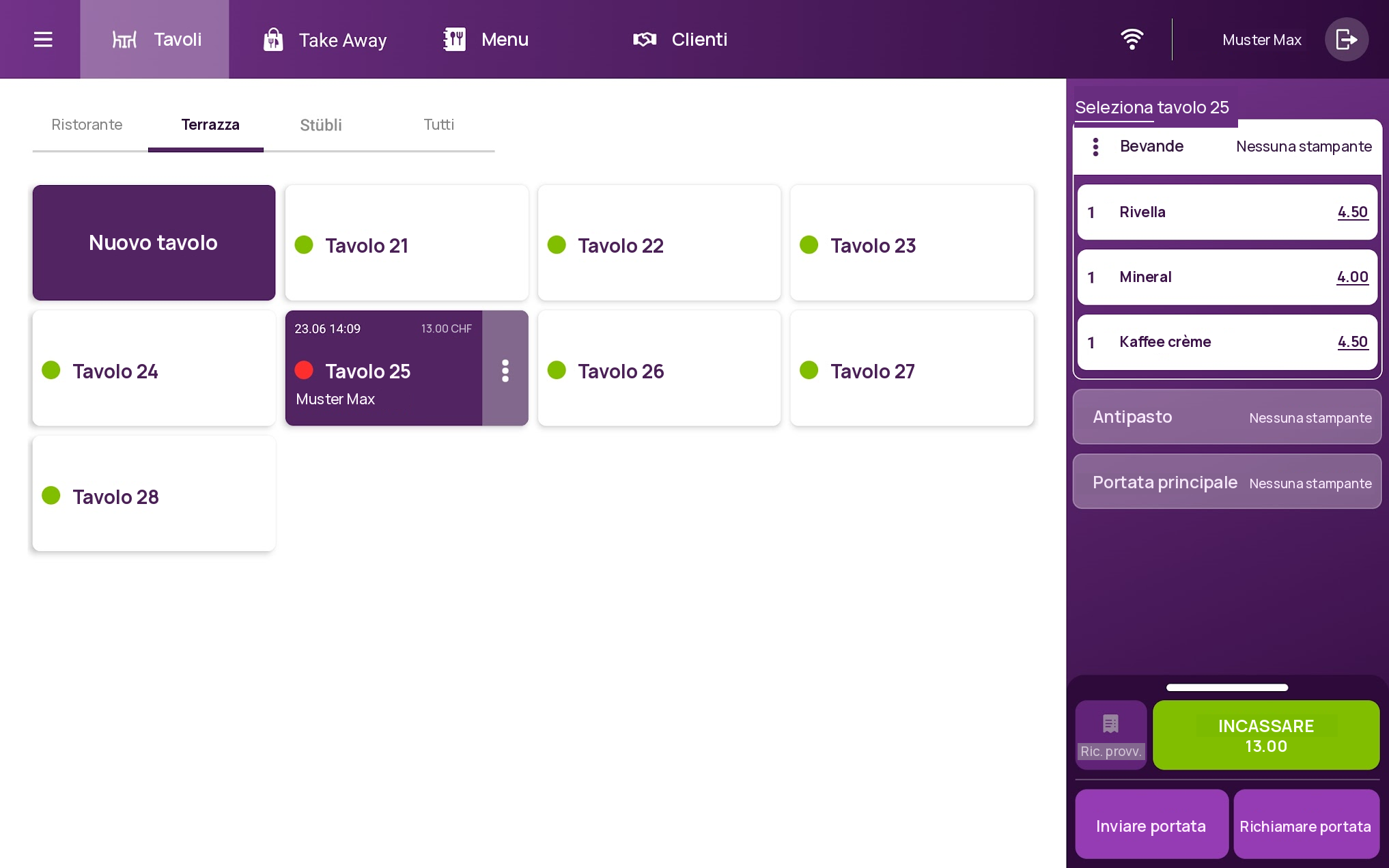Click the 23.06 14:09 timestamp on Tavolo 25
The image size is (1389, 868).
pos(328,328)
